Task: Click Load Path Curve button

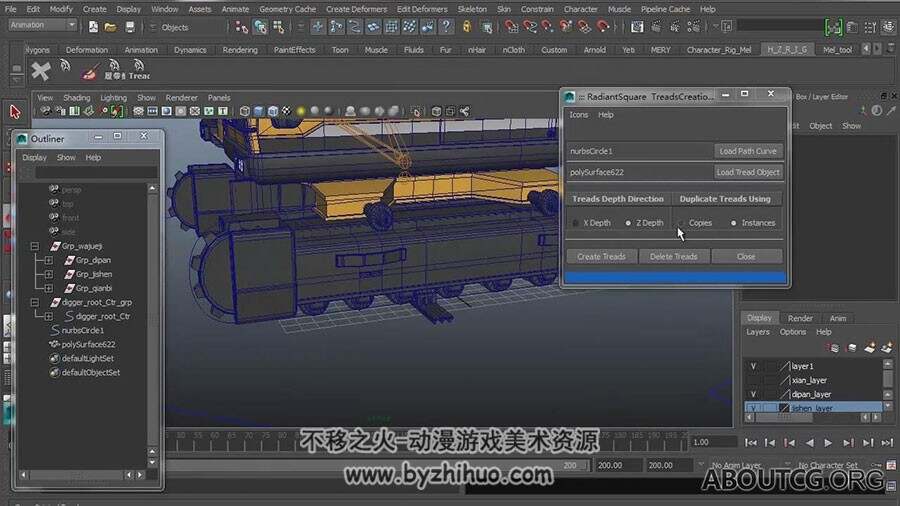Action: (x=747, y=151)
